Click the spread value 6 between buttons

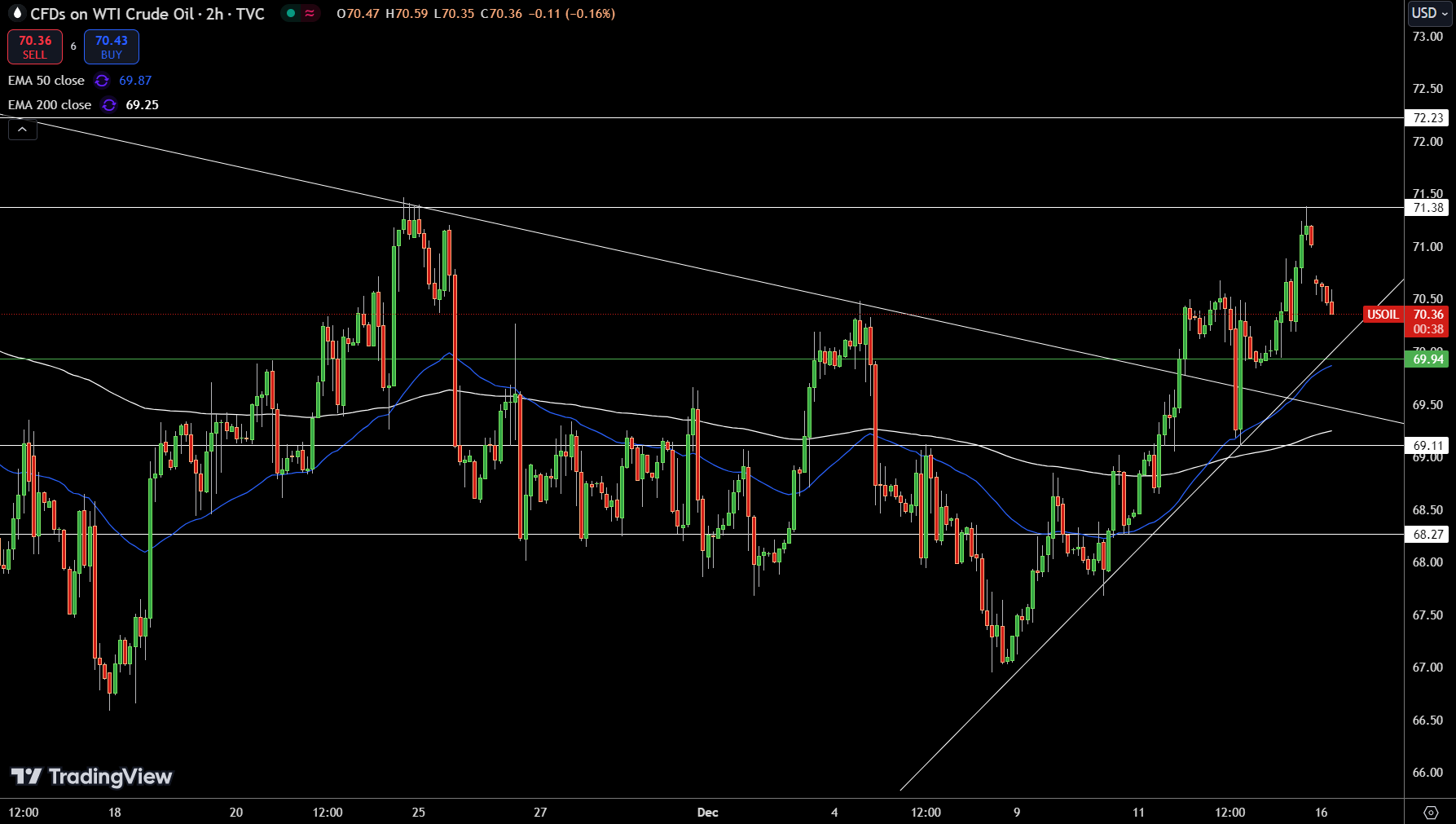point(73,46)
